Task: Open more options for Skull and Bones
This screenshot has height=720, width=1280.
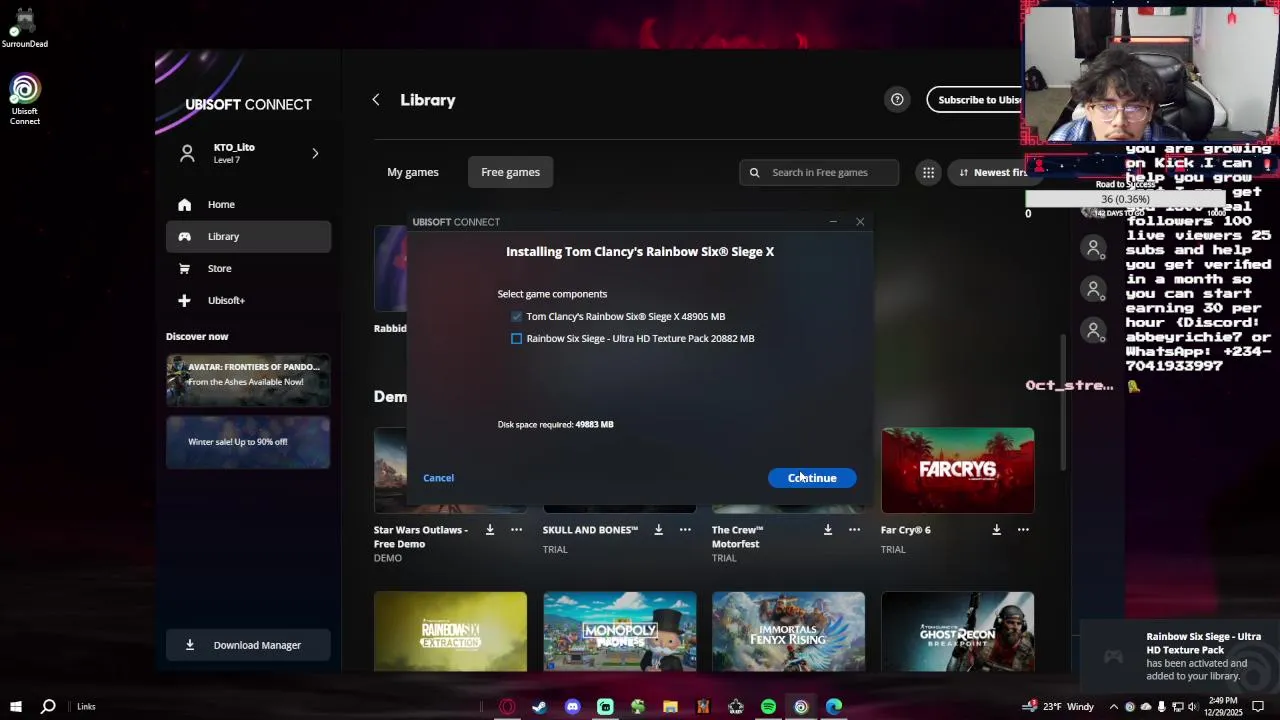Action: tap(686, 530)
